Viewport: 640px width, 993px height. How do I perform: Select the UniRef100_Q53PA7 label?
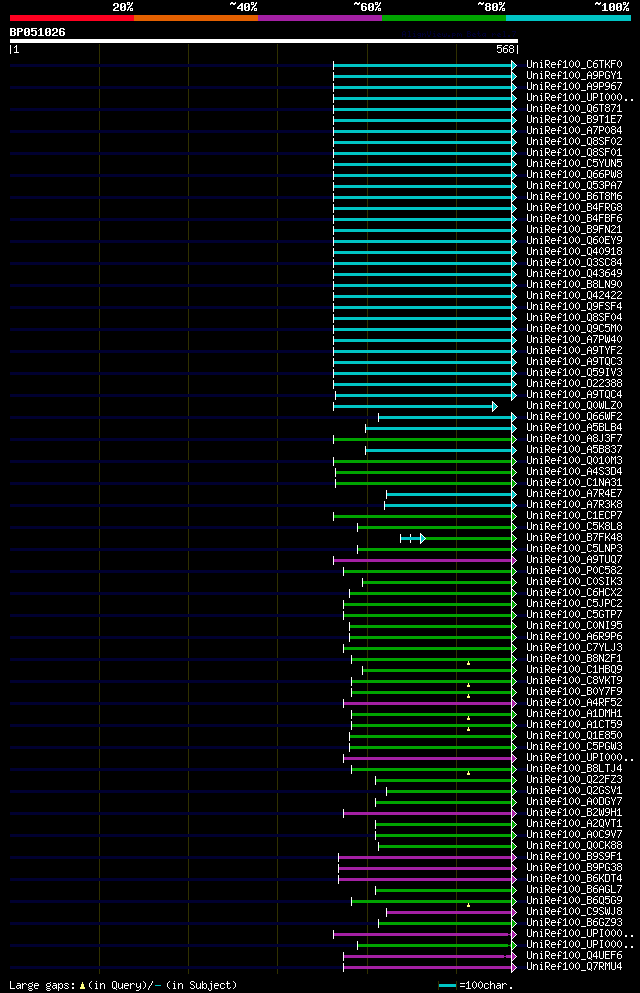tap(574, 186)
